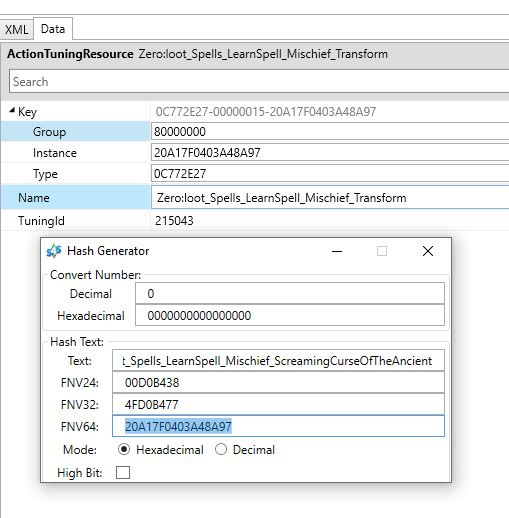Select Decimal mode radio button
Viewport: 509px width, 518px height.
pos(221,449)
